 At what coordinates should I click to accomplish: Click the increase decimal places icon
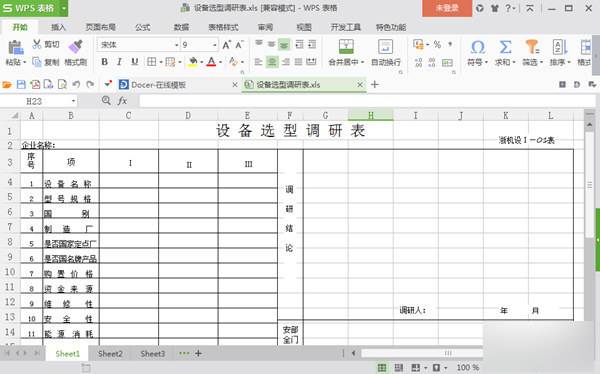pos(419,62)
